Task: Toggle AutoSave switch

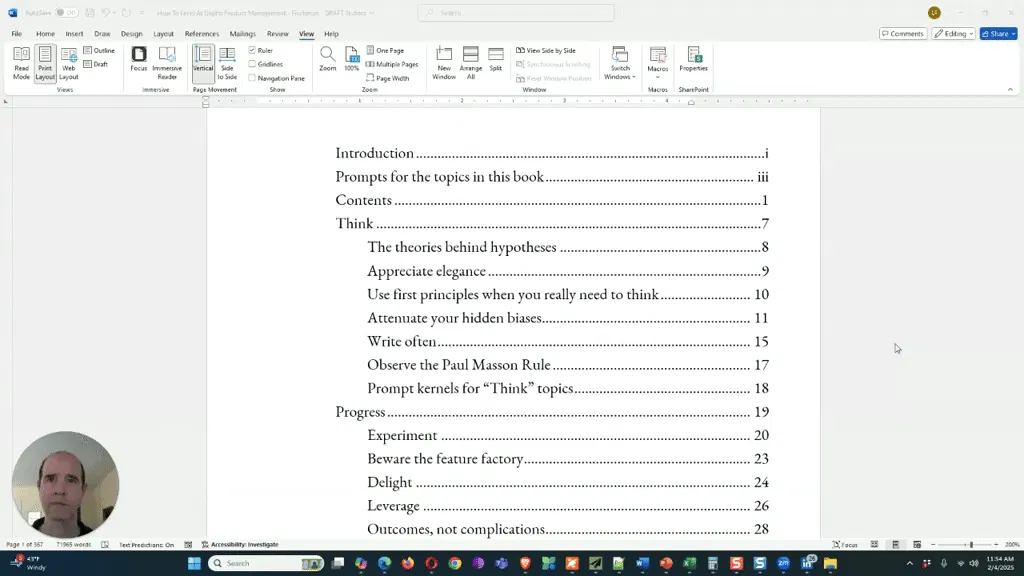Action: click(65, 12)
